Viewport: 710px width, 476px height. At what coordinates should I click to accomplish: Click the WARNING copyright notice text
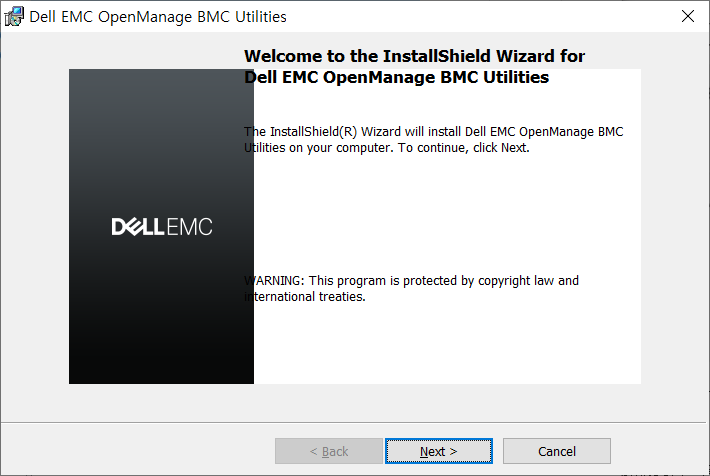pyautogui.click(x=411, y=288)
